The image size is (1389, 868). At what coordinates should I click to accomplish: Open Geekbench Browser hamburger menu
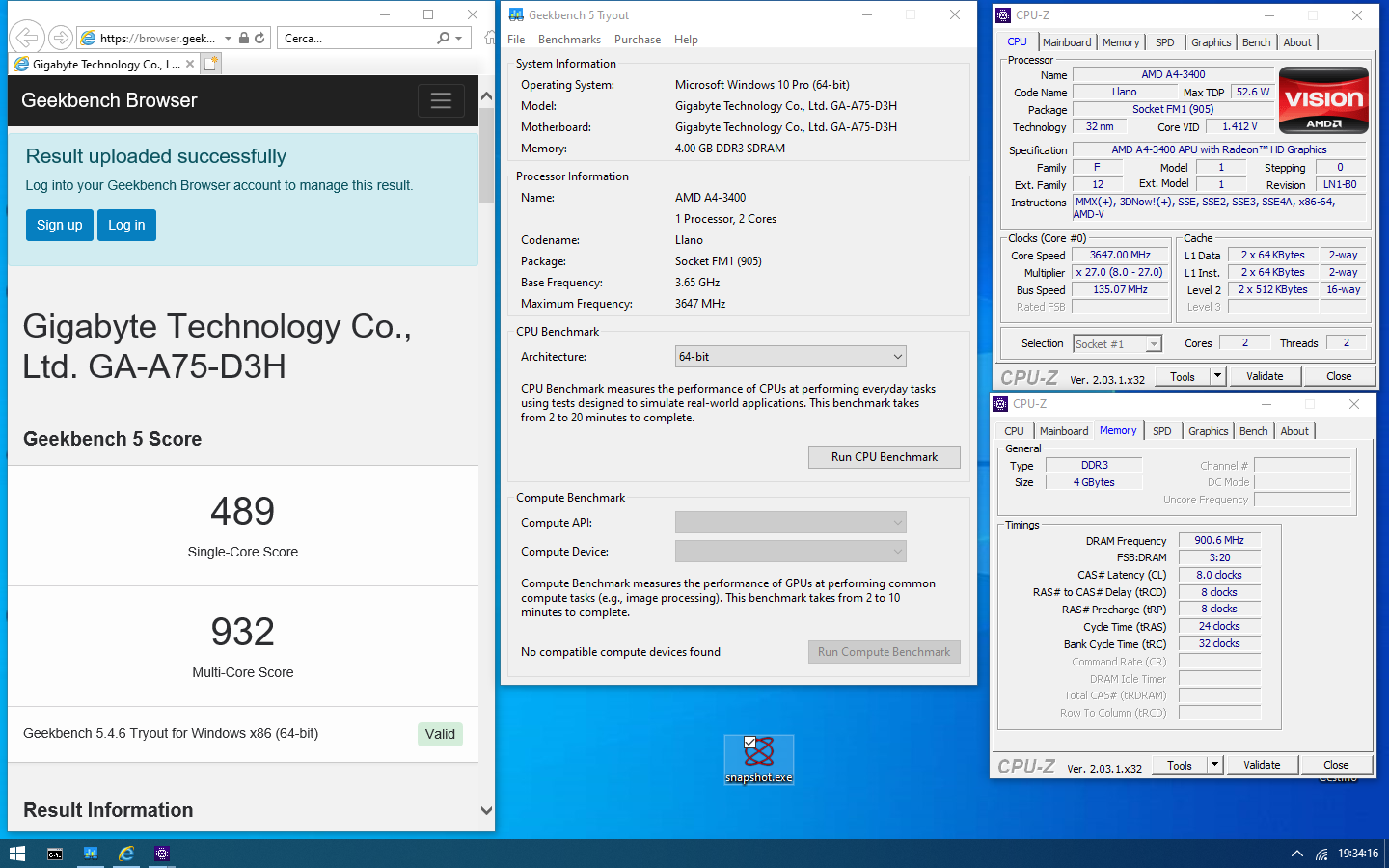[x=441, y=100]
